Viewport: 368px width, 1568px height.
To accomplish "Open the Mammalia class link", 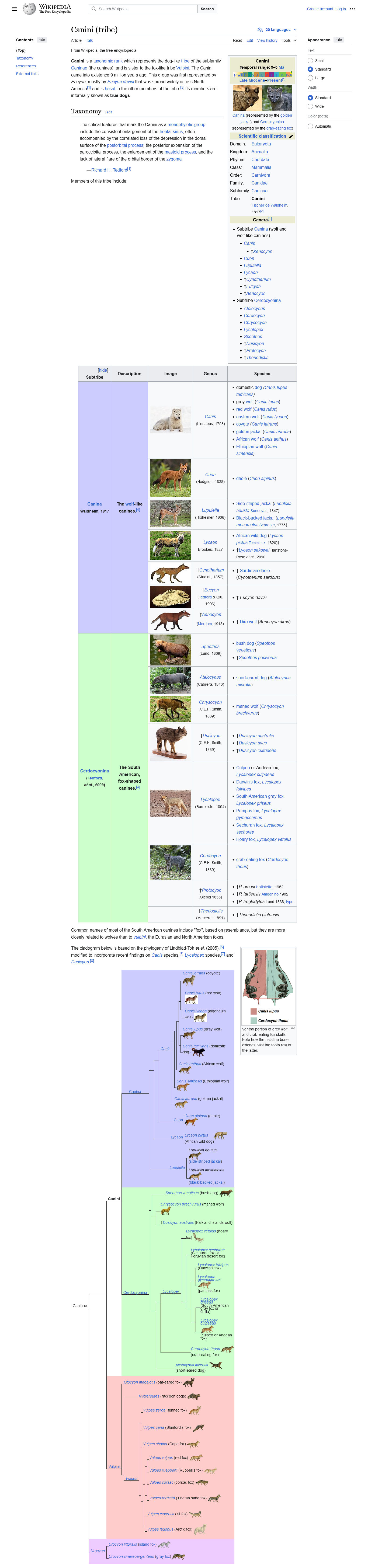I will (261, 168).
